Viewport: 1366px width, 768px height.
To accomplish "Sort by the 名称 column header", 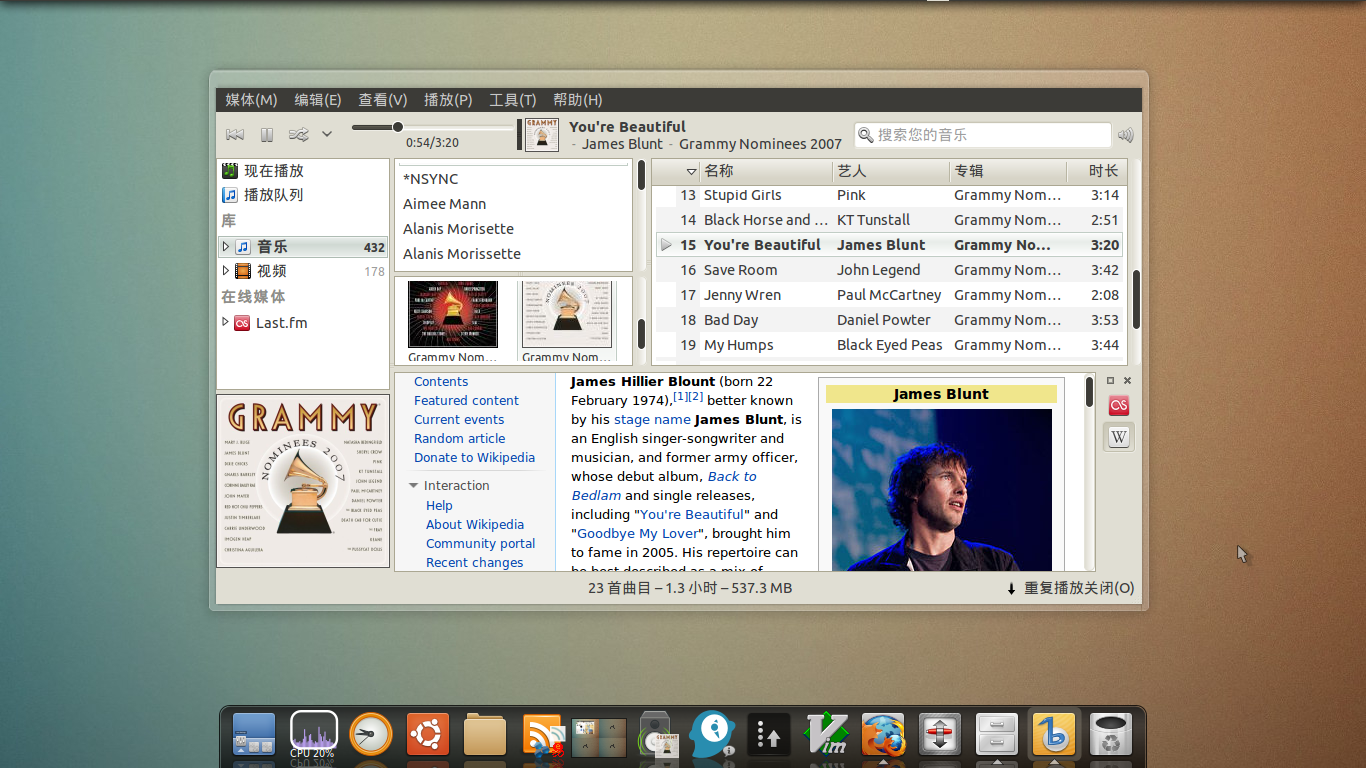I will [x=766, y=171].
